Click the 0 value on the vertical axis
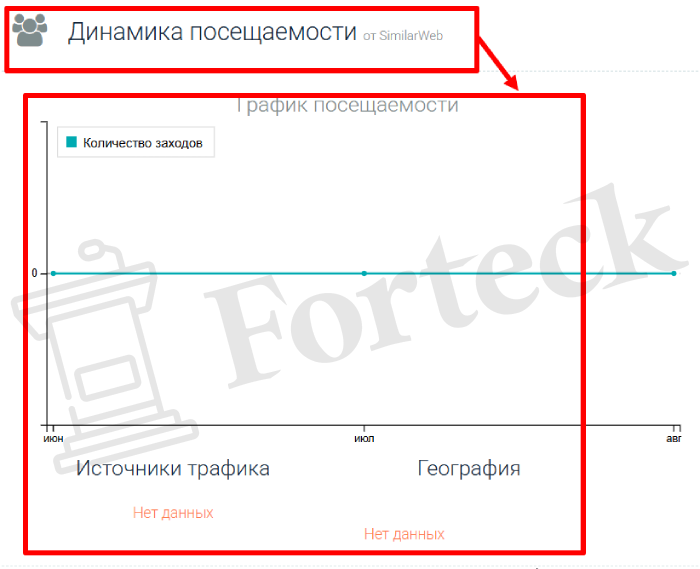Image resolution: width=700 pixels, height=569 pixels. tap(34, 273)
